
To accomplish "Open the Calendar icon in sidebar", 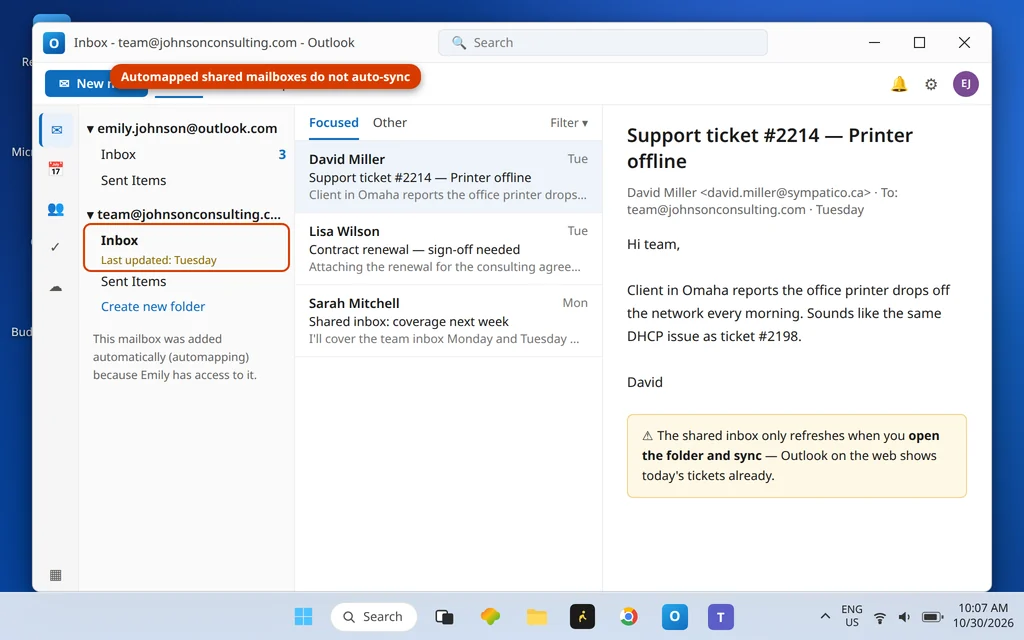I will click(x=56, y=168).
